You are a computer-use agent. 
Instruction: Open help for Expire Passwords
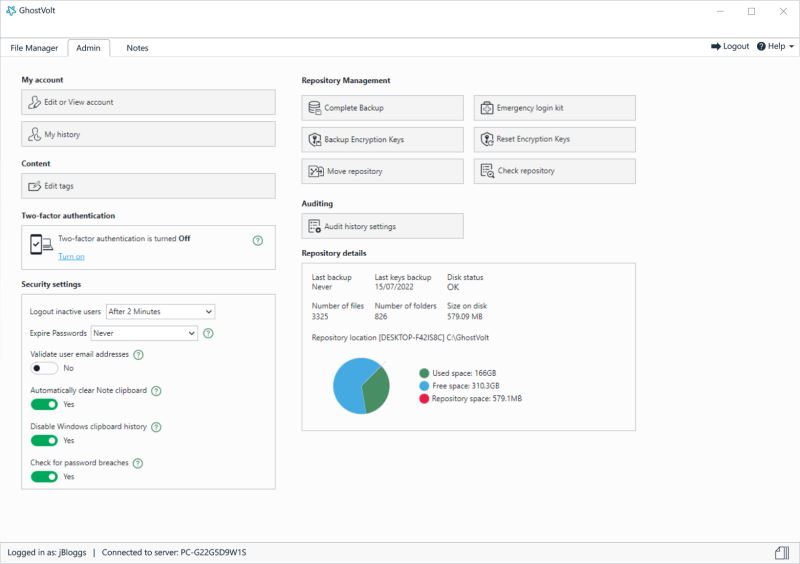coord(208,333)
